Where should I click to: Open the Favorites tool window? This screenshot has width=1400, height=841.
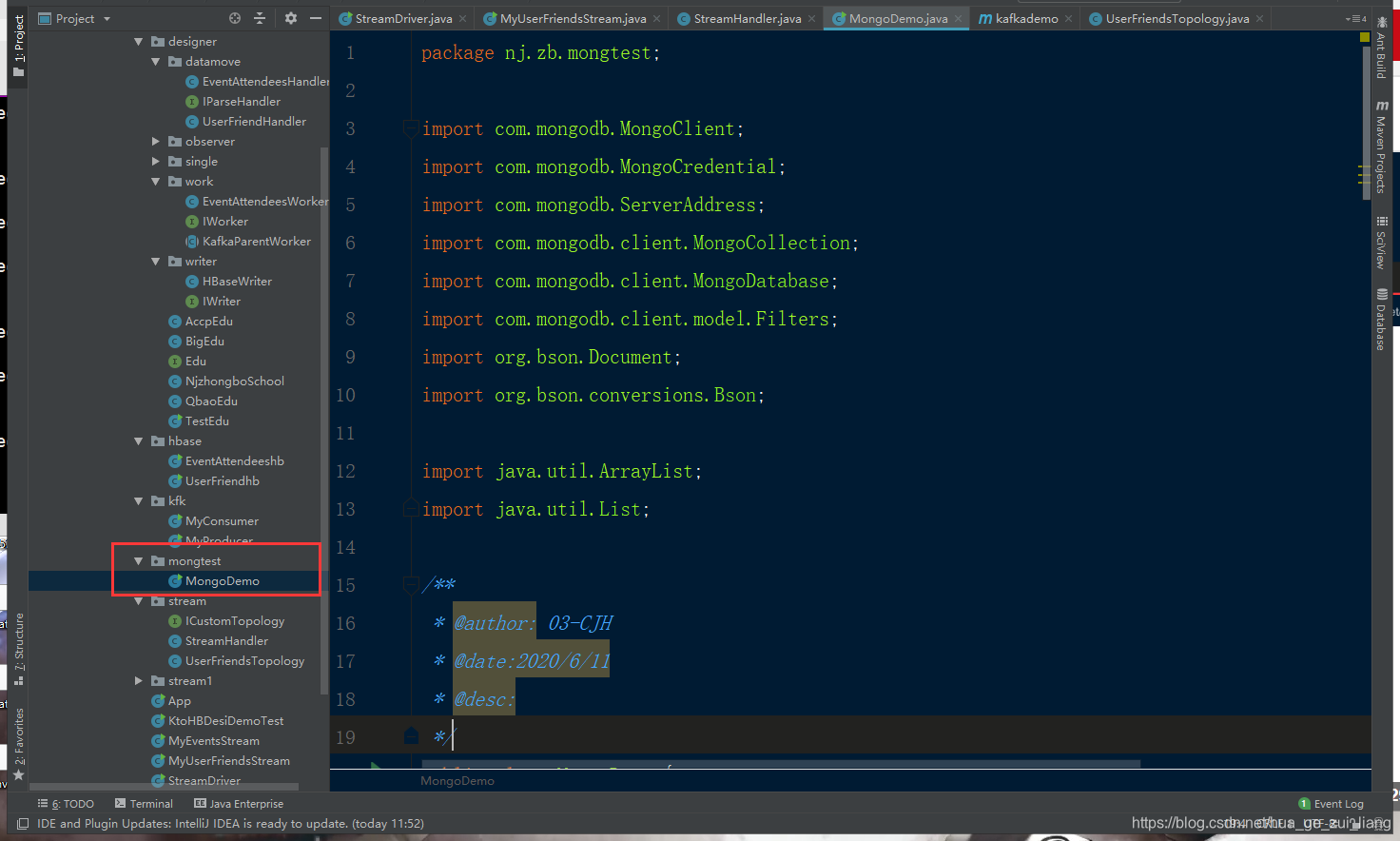[x=18, y=744]
